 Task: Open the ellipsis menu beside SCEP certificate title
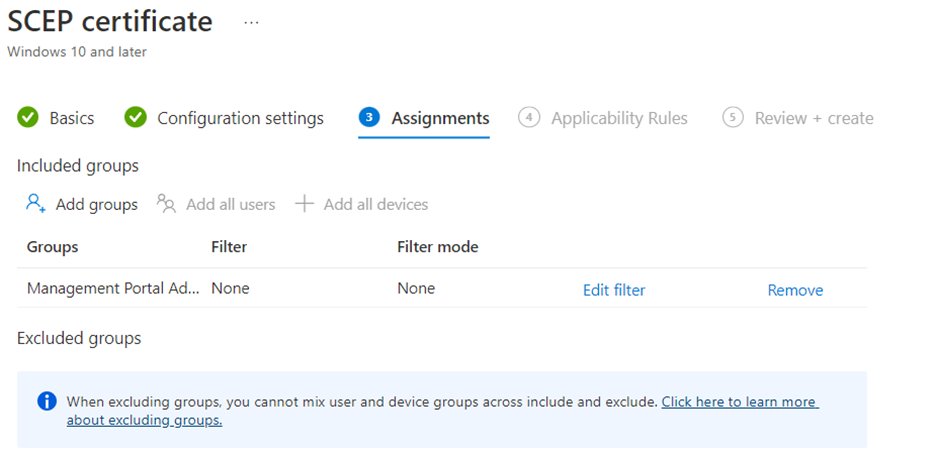(251, 22)
